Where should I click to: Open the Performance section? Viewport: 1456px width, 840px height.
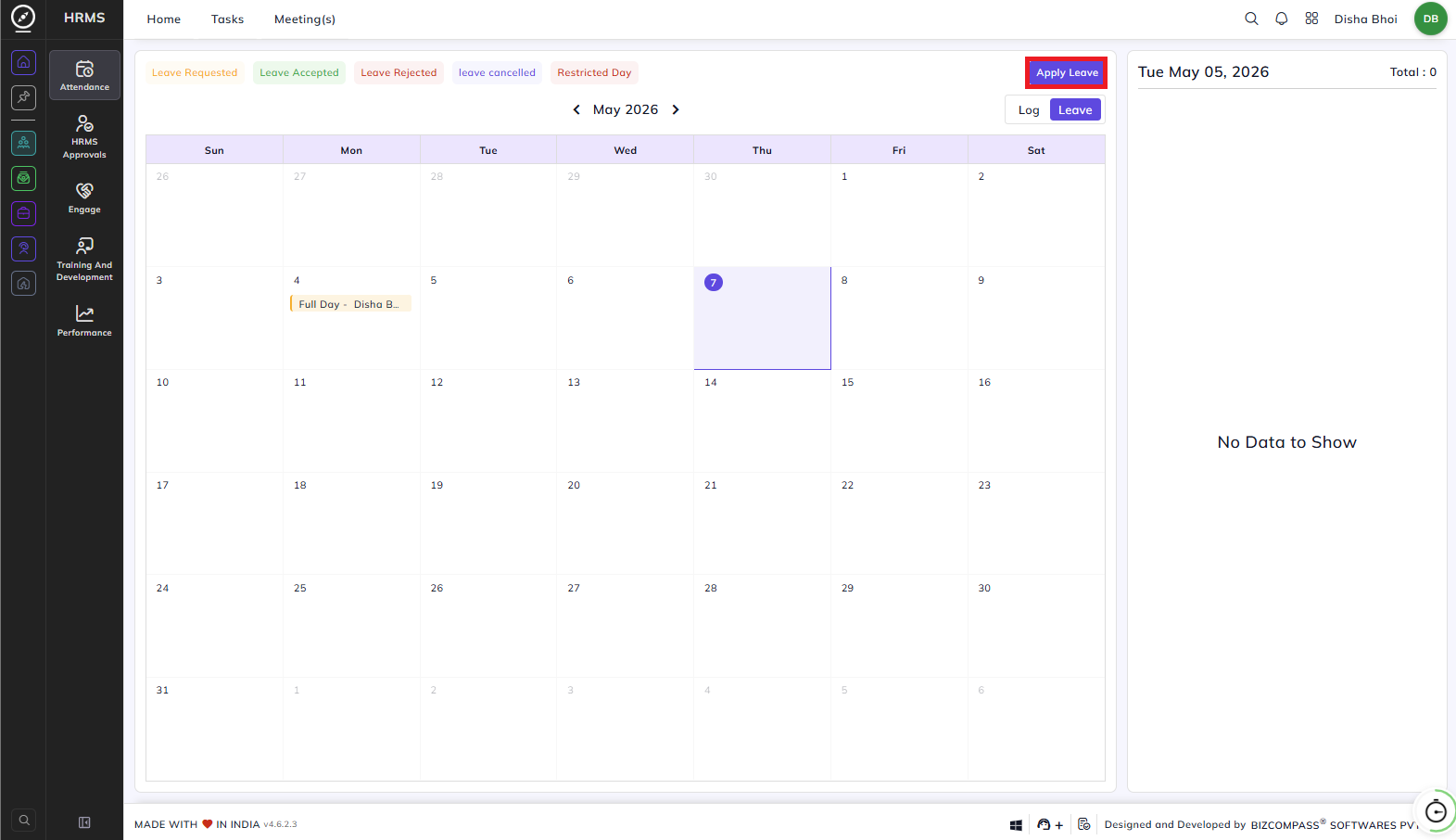tap(84, 320)
